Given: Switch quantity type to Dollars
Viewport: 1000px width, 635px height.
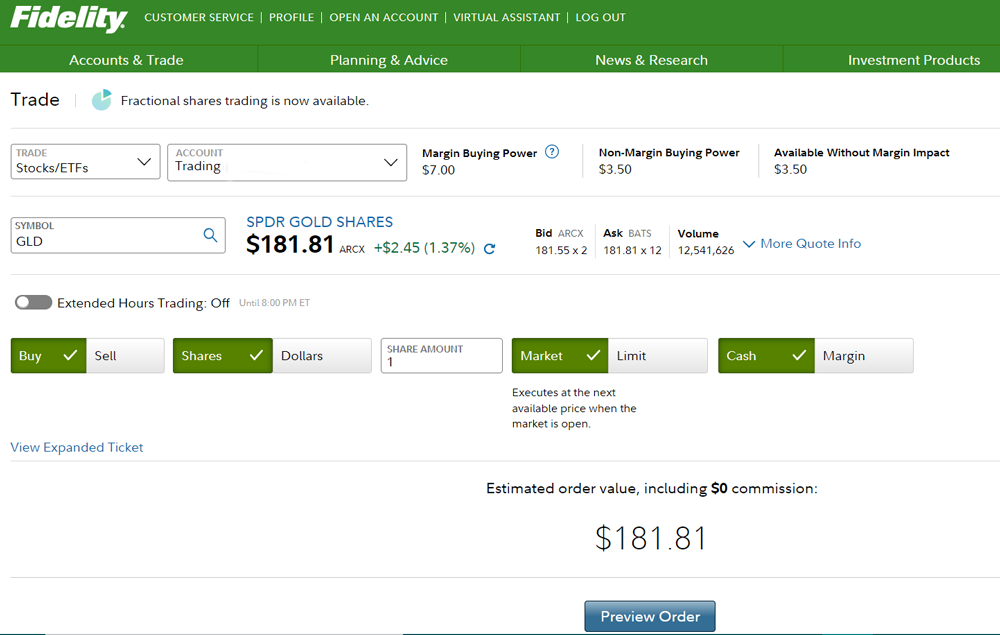Looking at the screenshot, I should coord(320,356).
